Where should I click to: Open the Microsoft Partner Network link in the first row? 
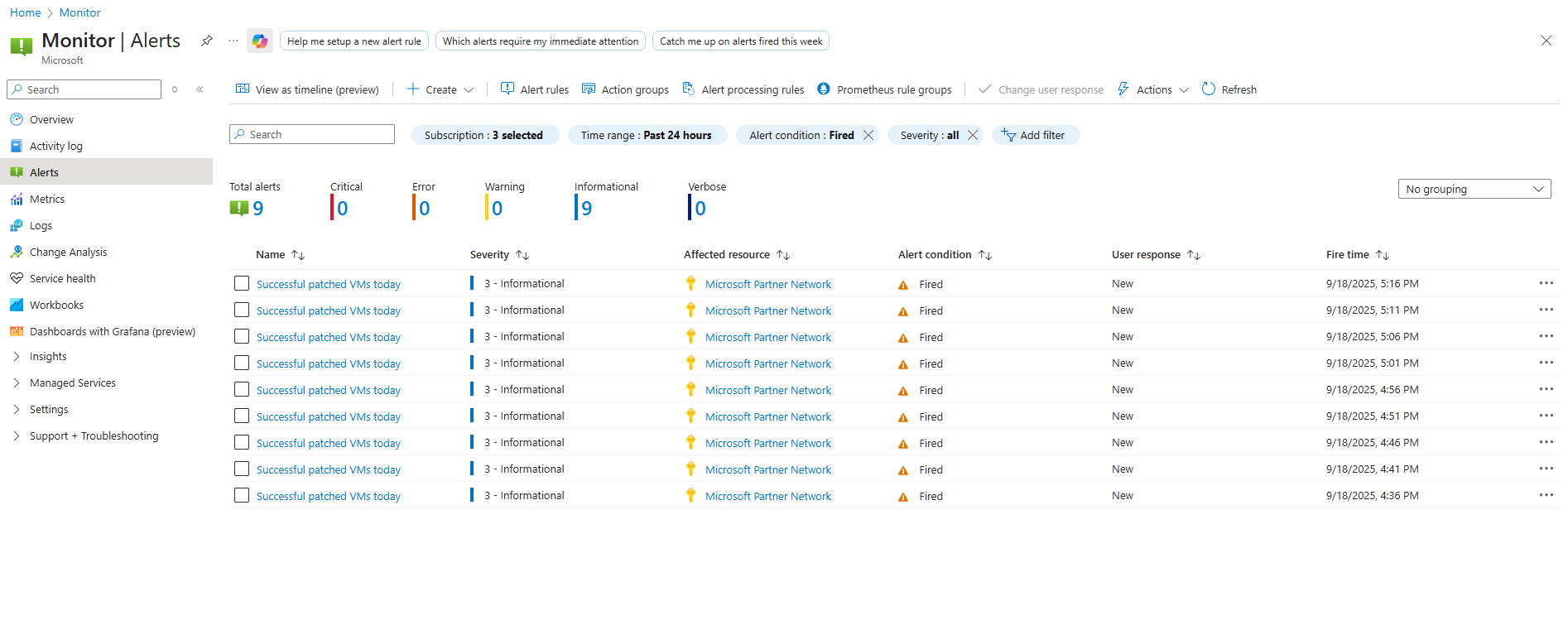tap(768, 284)
